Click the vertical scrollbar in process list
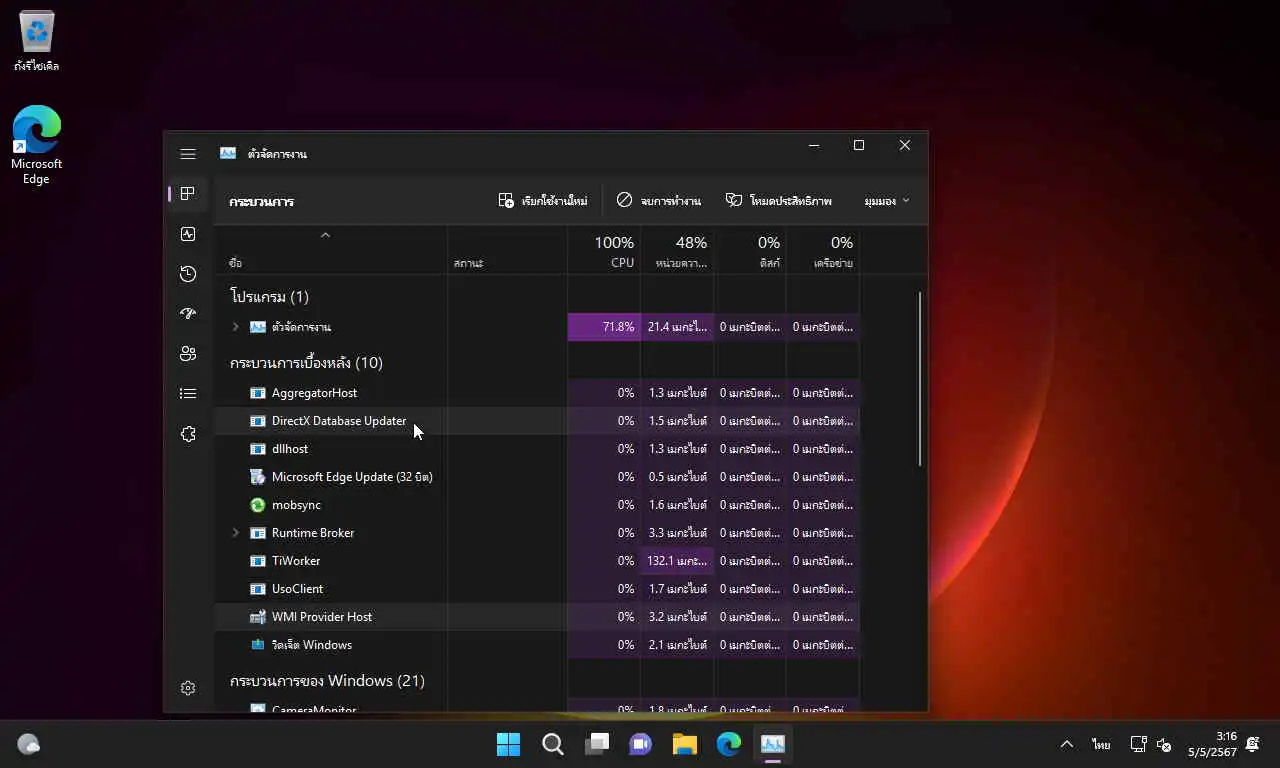Image resolution: width=1280 pixels, height=768 pixels. [919, 378]
